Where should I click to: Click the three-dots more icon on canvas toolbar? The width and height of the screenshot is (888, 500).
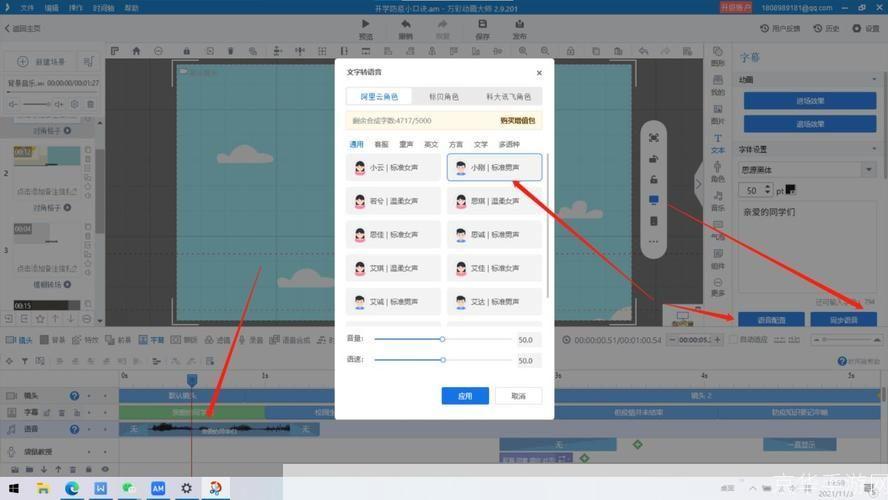[x=654, y=242]
